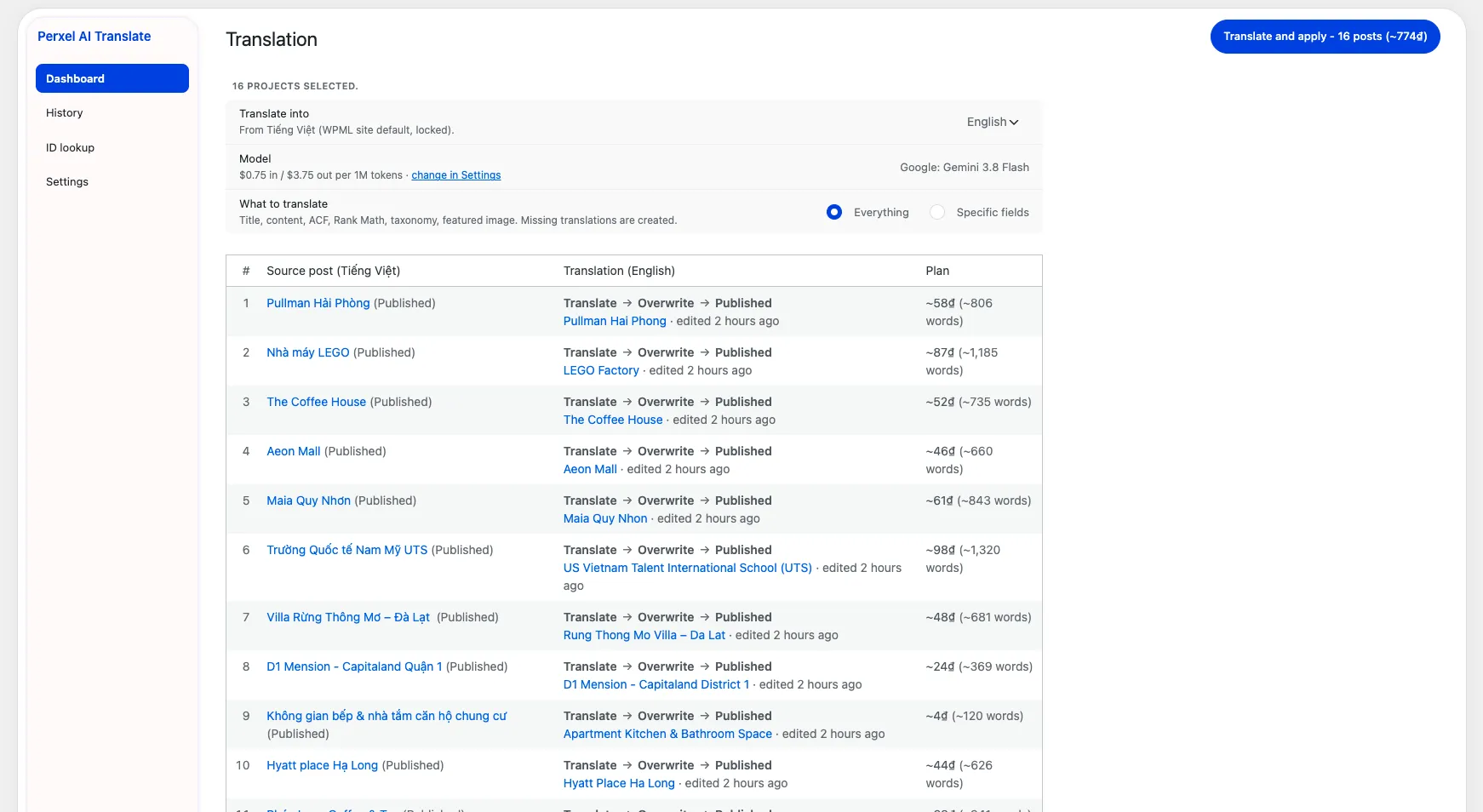Open English translation The Coffee House

[613, 420]
